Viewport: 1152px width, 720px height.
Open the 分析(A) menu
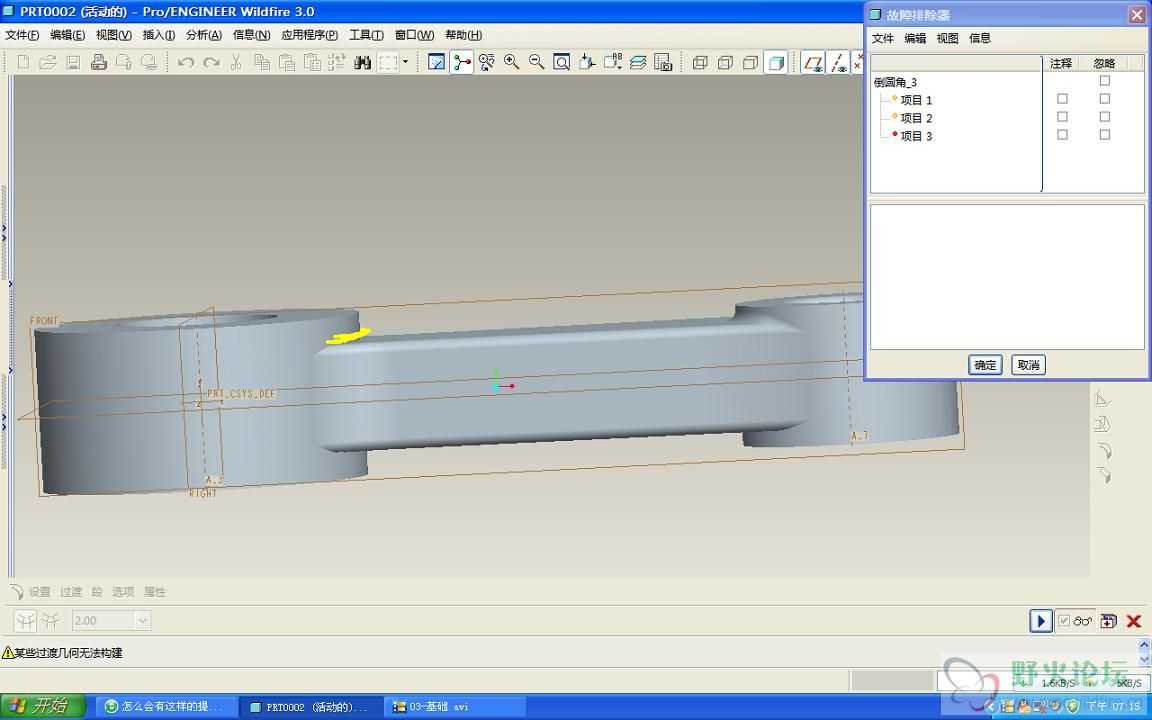coord(204,35)
